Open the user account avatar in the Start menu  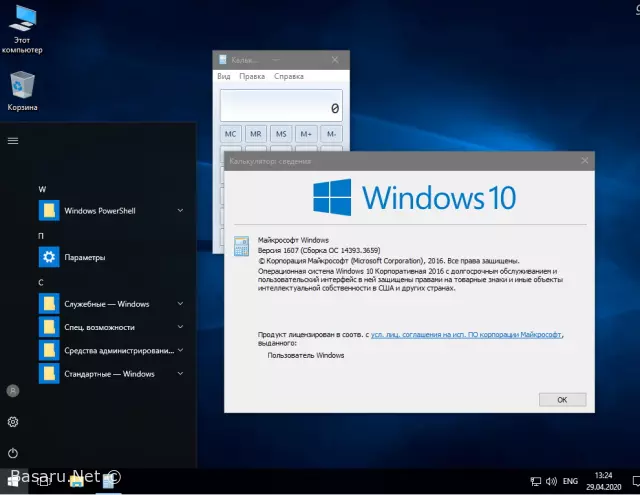point(13,391)
